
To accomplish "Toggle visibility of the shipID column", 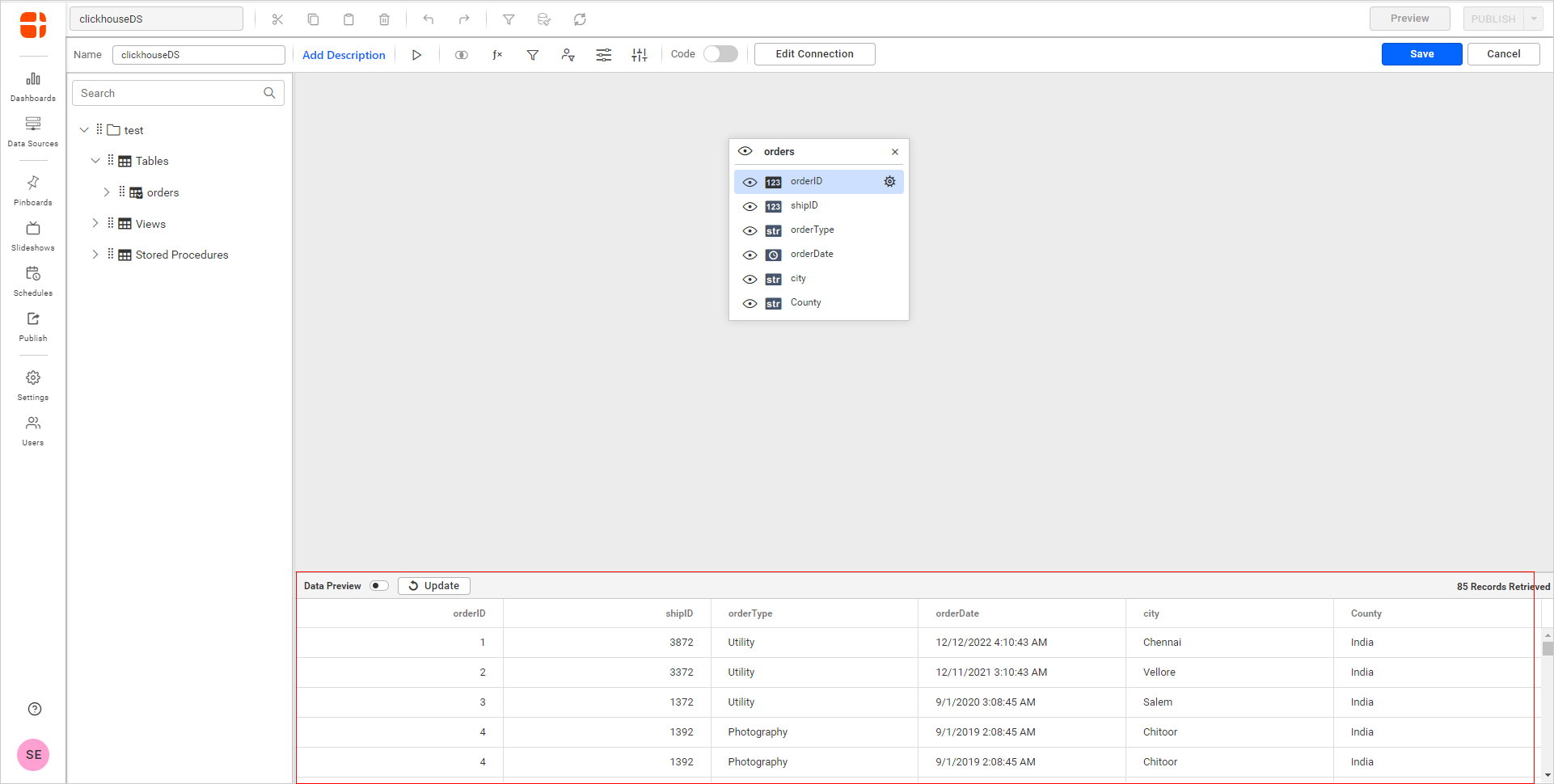I will (750, 206).
